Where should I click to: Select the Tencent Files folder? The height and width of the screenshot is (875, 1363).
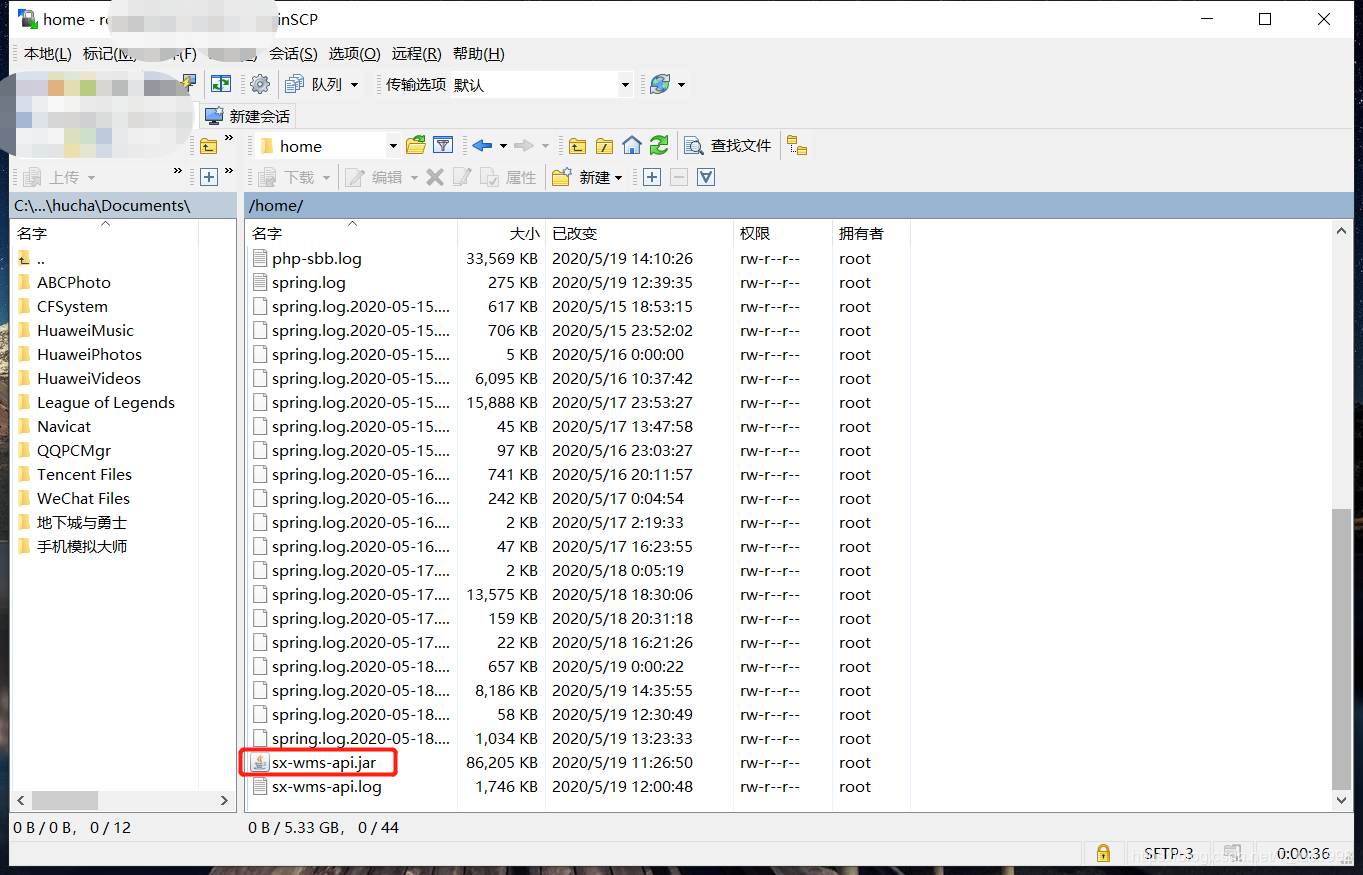84,474
